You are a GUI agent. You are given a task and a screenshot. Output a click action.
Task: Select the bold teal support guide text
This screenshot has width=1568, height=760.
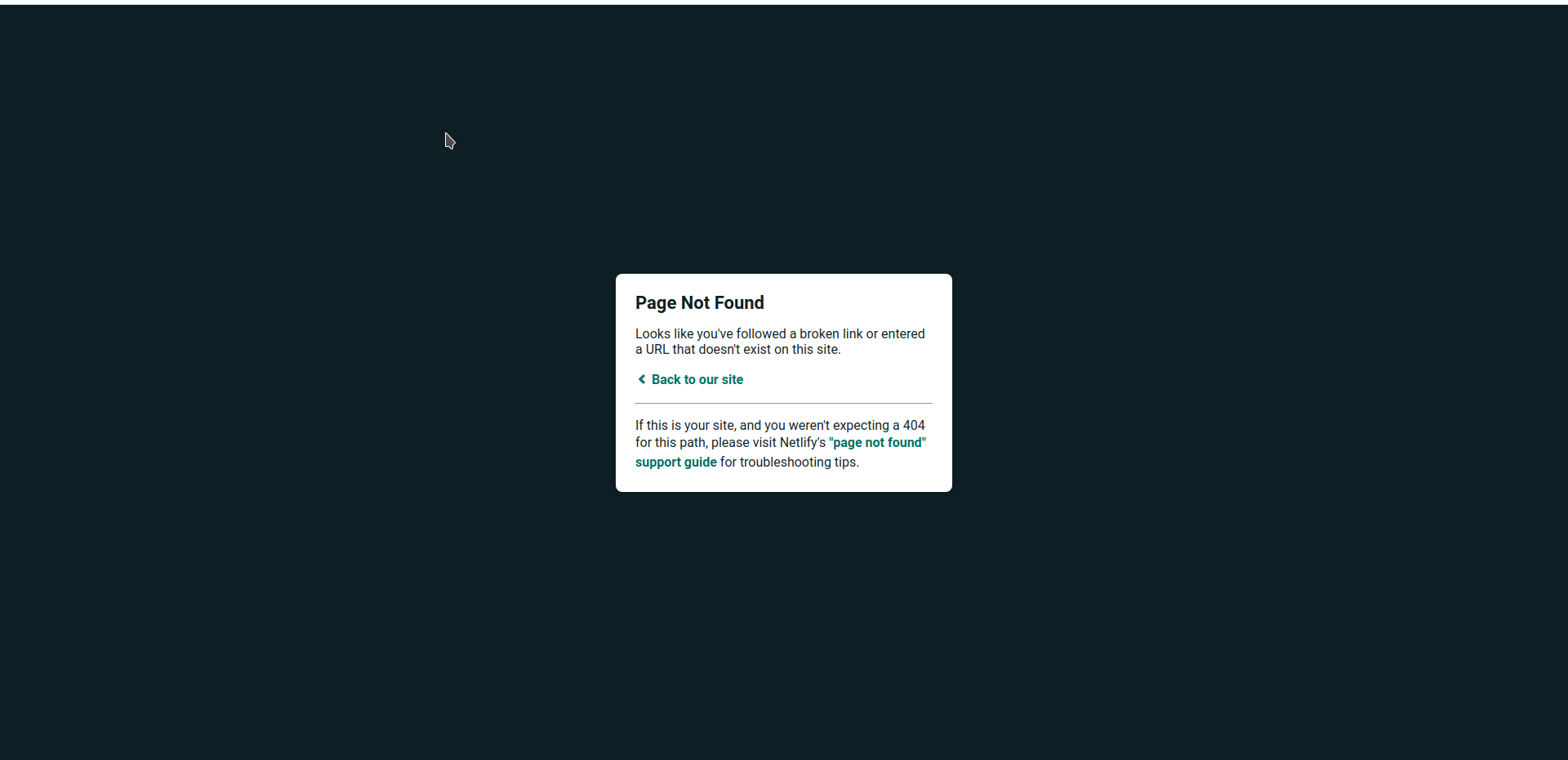(675, 462)
